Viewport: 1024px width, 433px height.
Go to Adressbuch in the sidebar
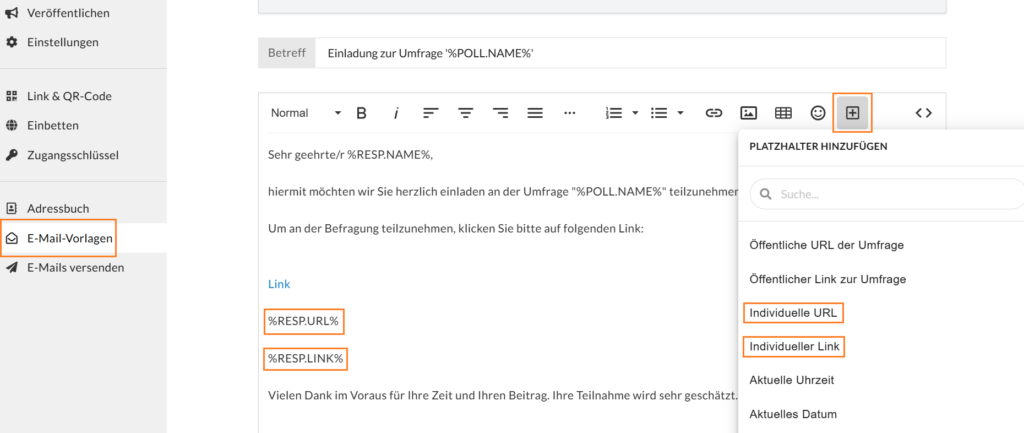(x=58, y=208)
